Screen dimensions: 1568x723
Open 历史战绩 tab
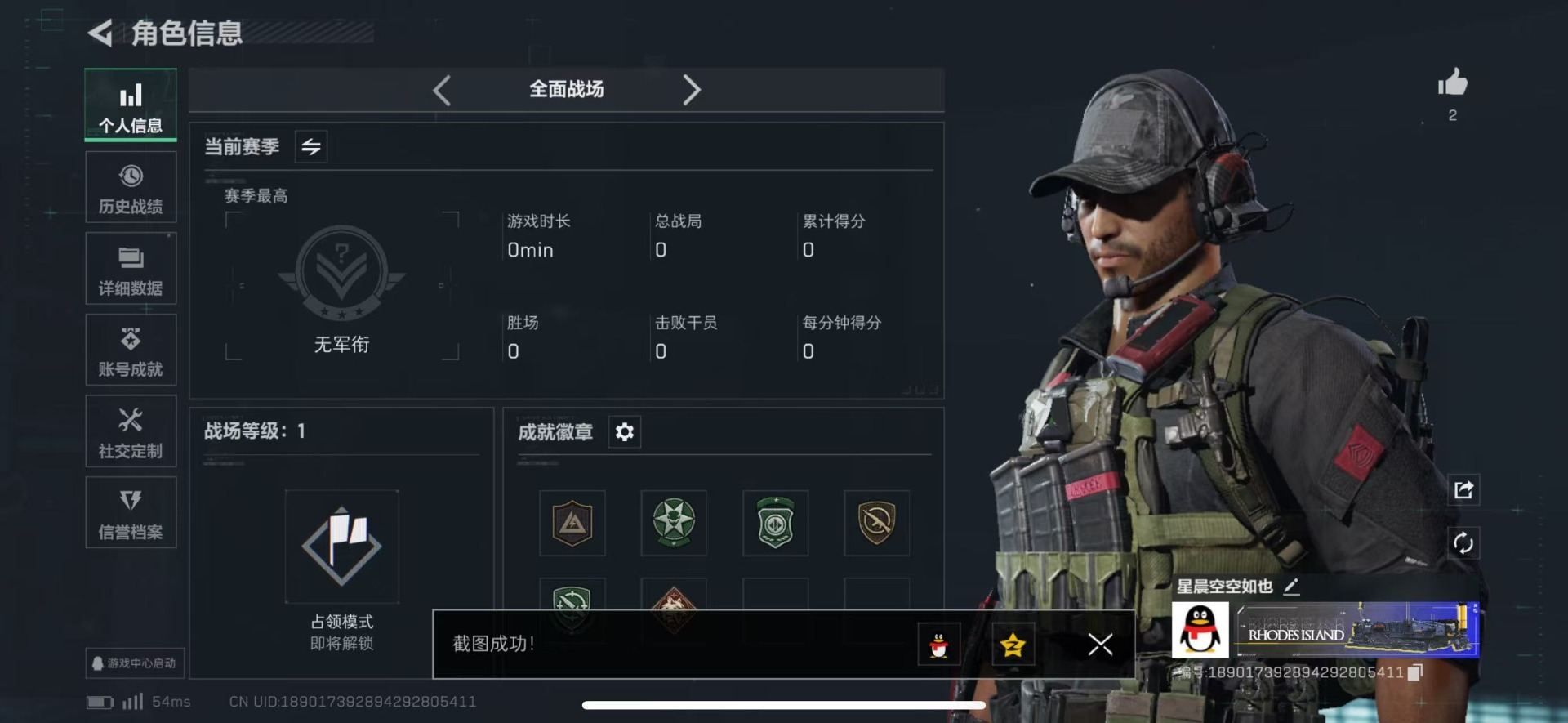point(131,187)
